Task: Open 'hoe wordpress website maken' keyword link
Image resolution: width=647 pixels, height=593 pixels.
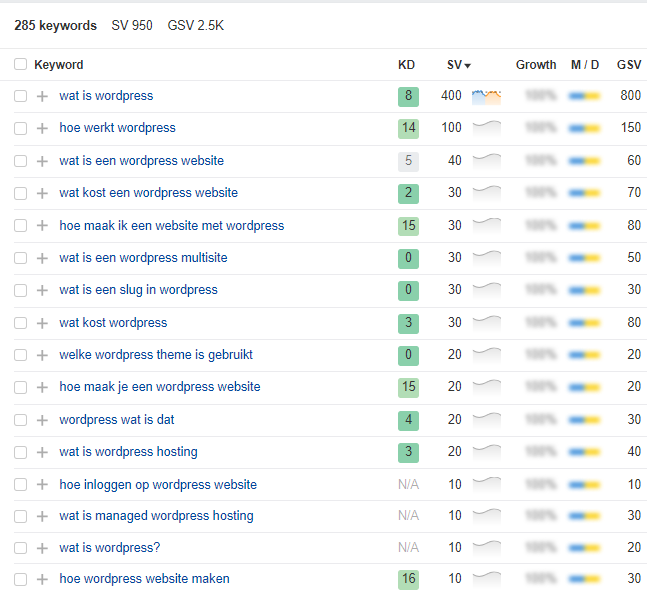Action: click(x=144, y=579)
